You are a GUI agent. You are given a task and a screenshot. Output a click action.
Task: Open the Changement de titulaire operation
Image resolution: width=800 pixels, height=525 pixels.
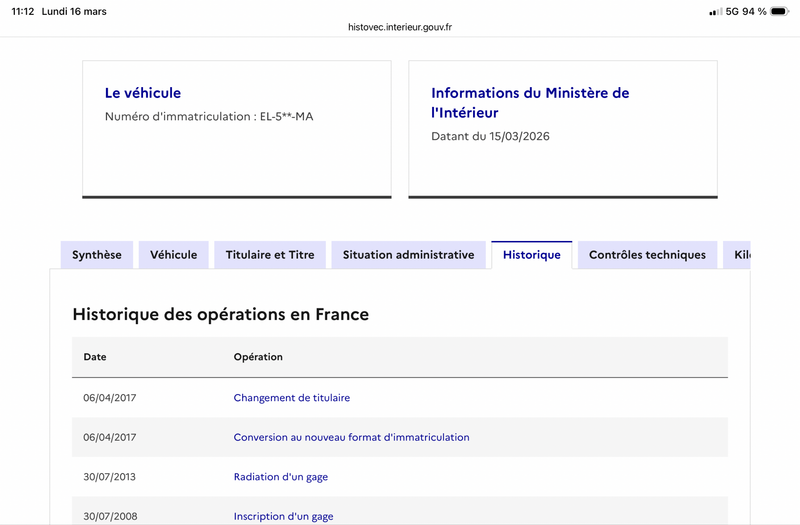[x=292, y=398]
